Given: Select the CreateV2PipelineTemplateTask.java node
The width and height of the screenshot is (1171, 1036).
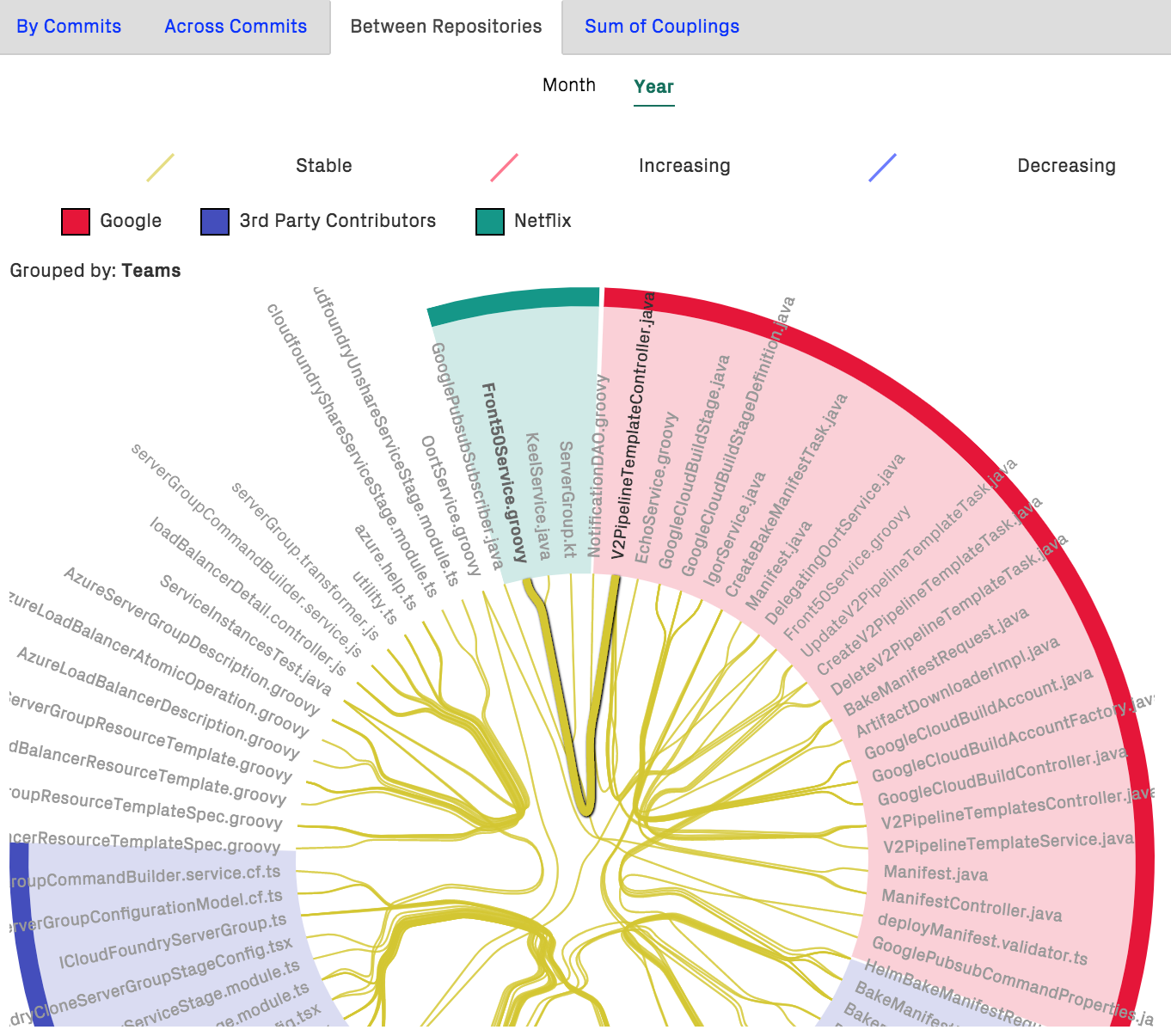Looking at the screenshot, I should click(929, 586).
